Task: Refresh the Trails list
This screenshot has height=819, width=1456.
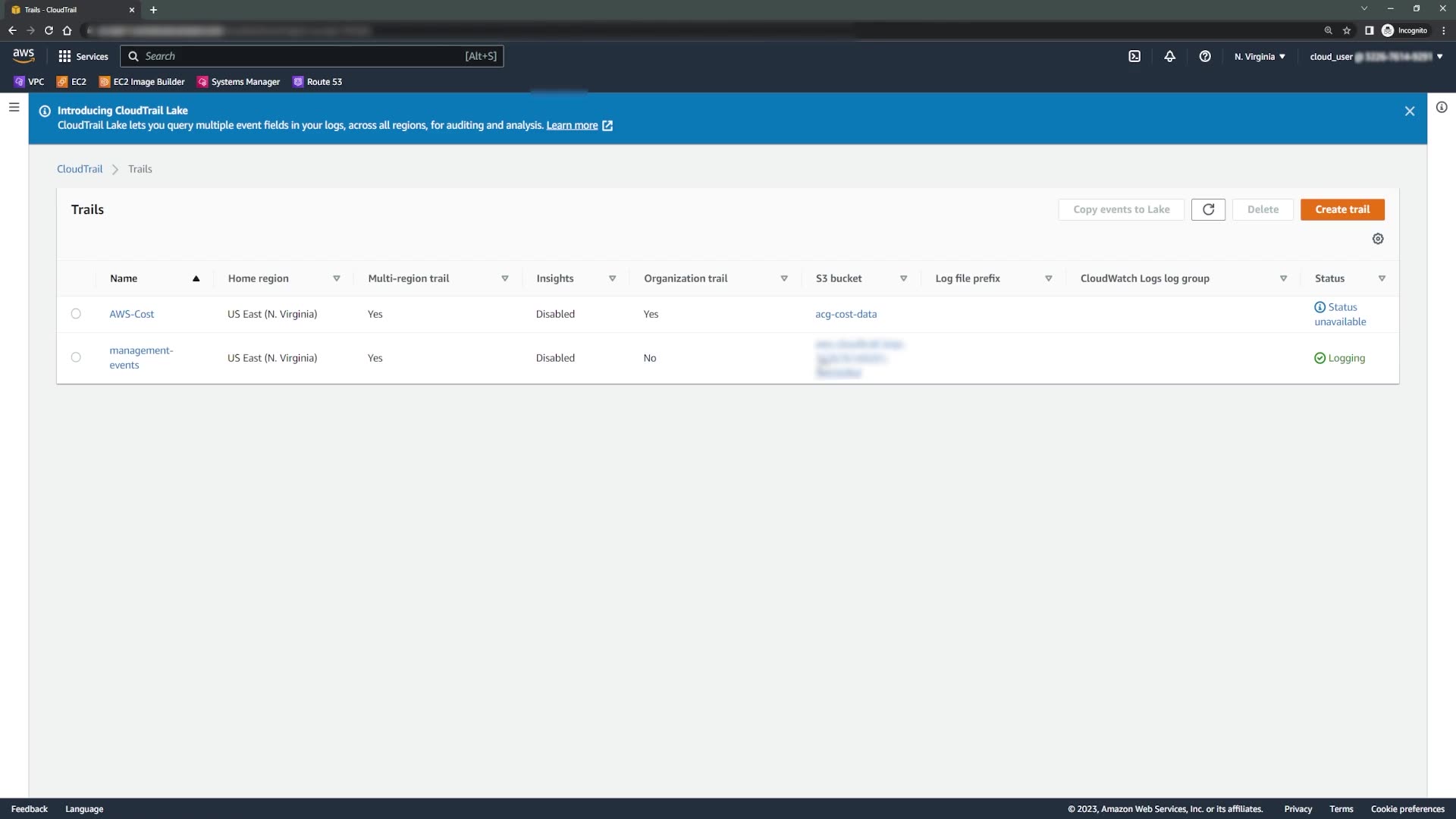Action: point(1208,209)
